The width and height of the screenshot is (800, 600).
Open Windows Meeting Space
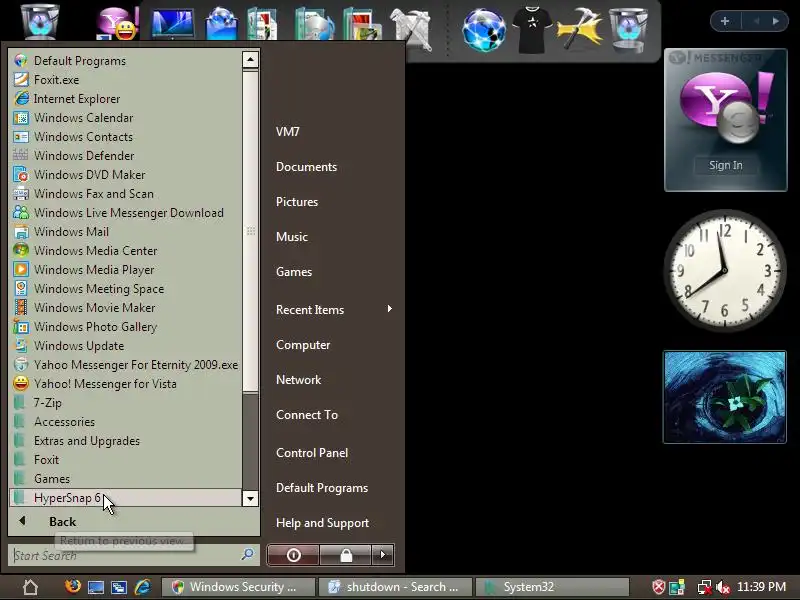coord(125,289)
